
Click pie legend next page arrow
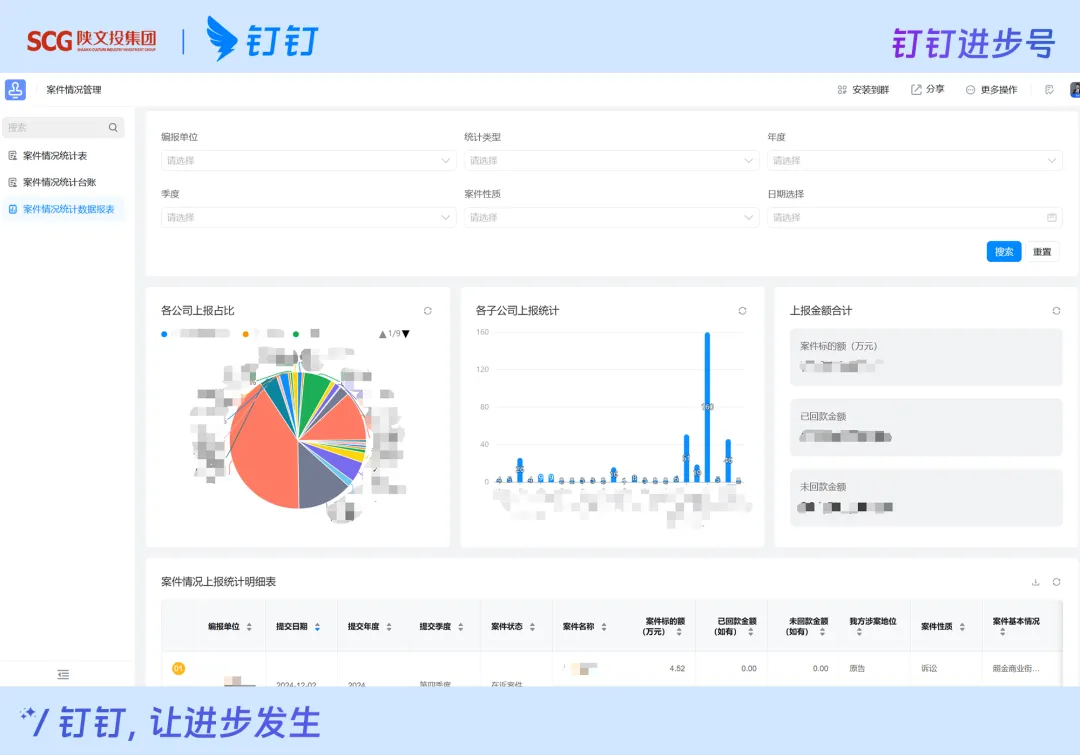pos(406,334)
